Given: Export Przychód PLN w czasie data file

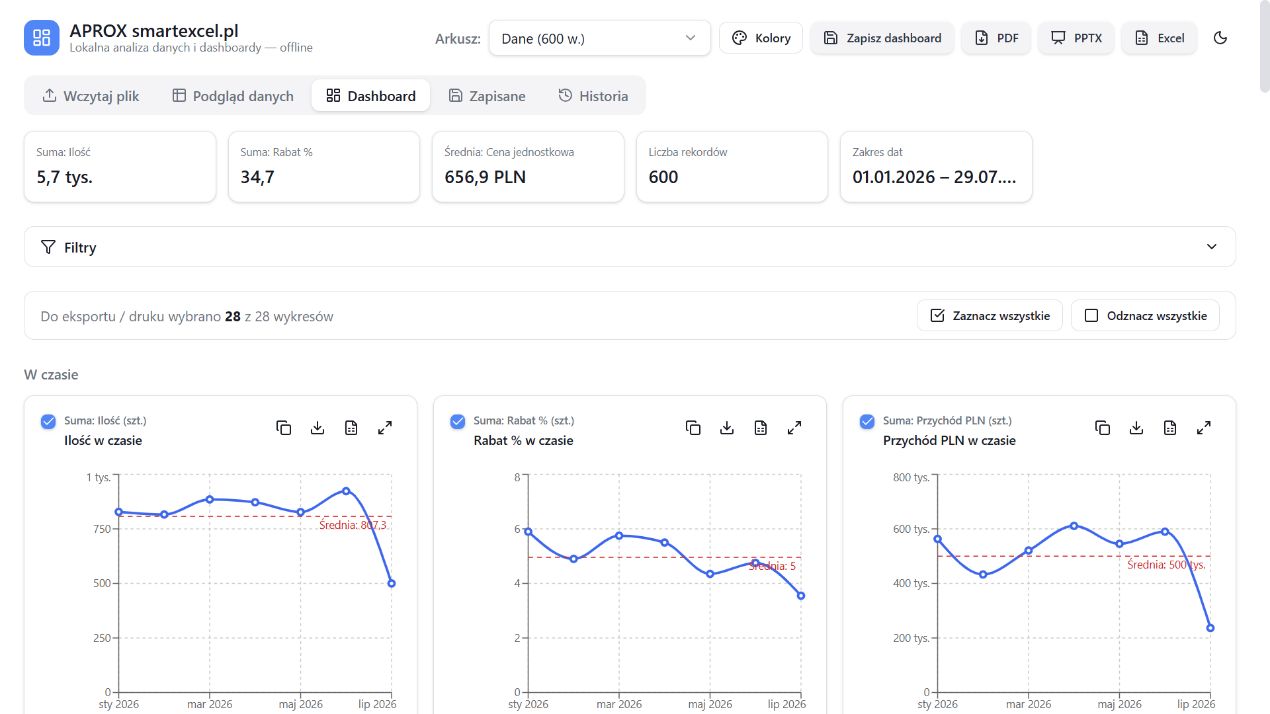Looking at the screenshot, I should point(1170,428).
